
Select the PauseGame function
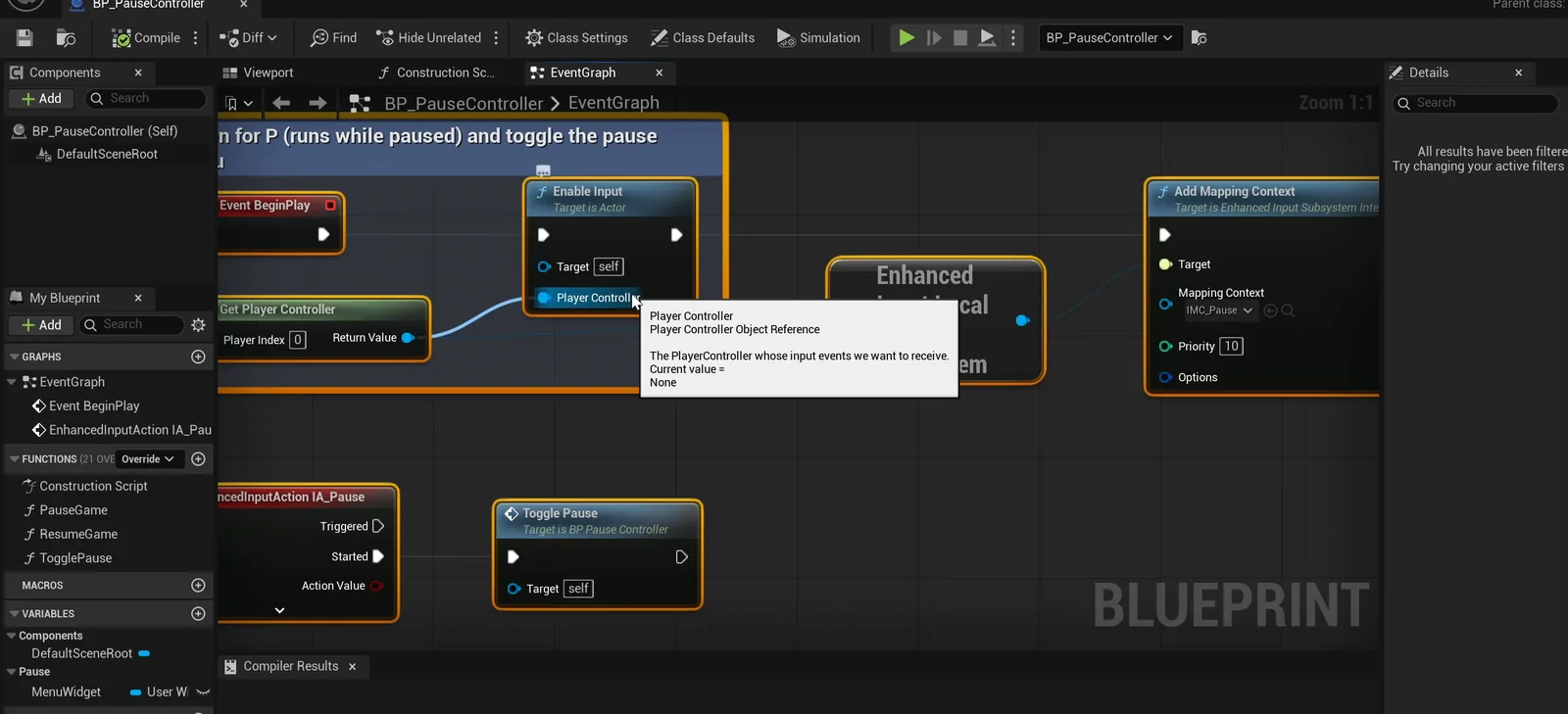tap(73, 510)
